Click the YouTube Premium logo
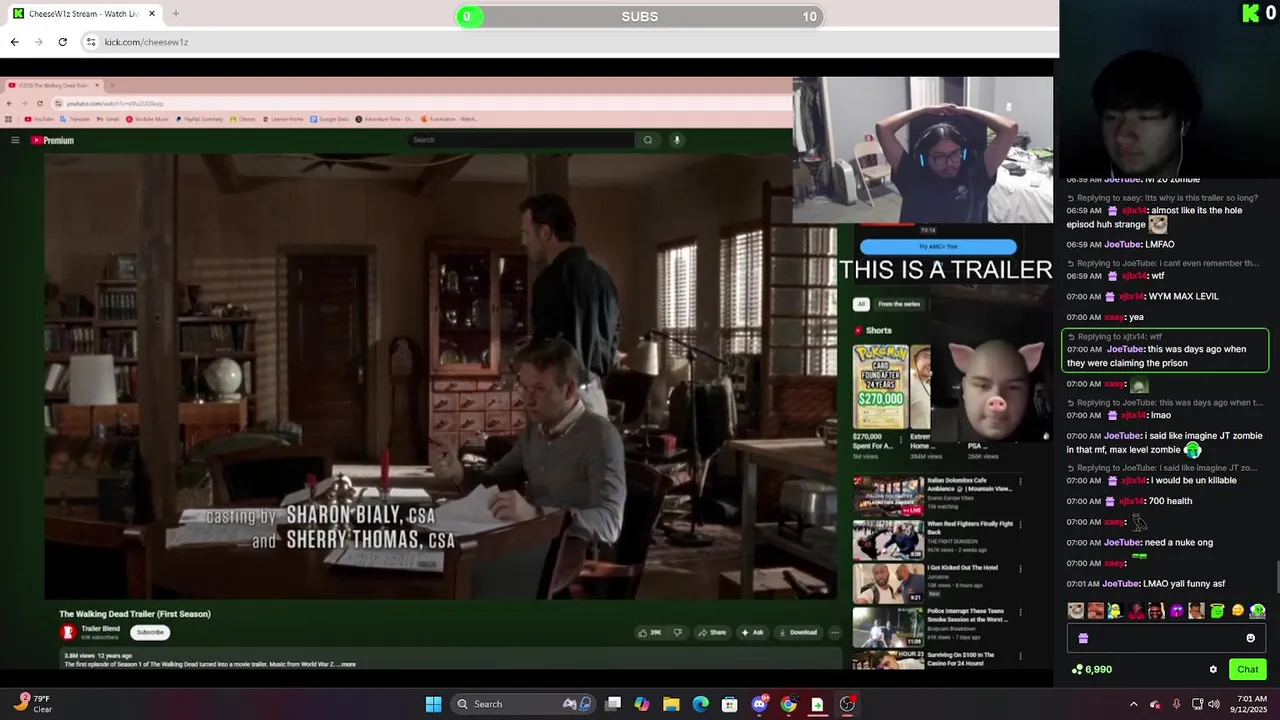Viewport: 1280px width, 720px height. [52, 140]
